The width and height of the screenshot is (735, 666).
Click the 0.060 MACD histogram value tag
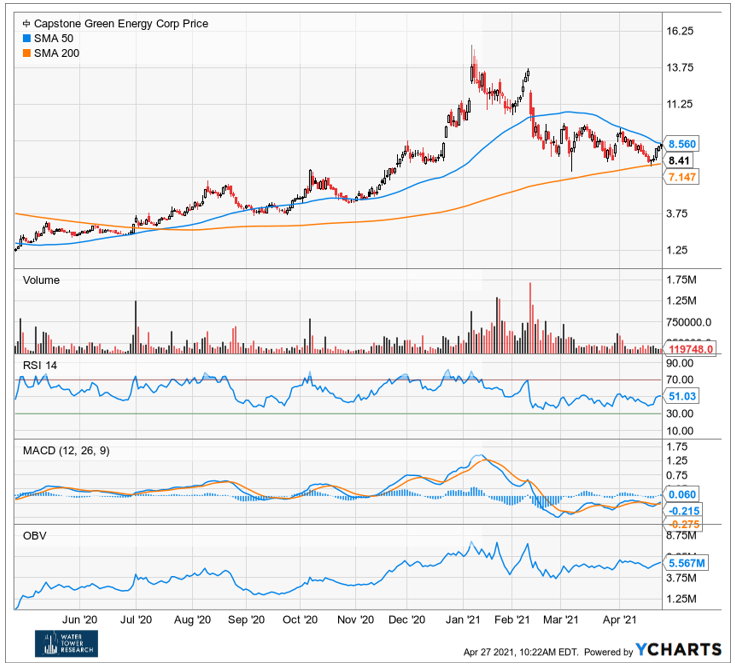click(682, 494)
